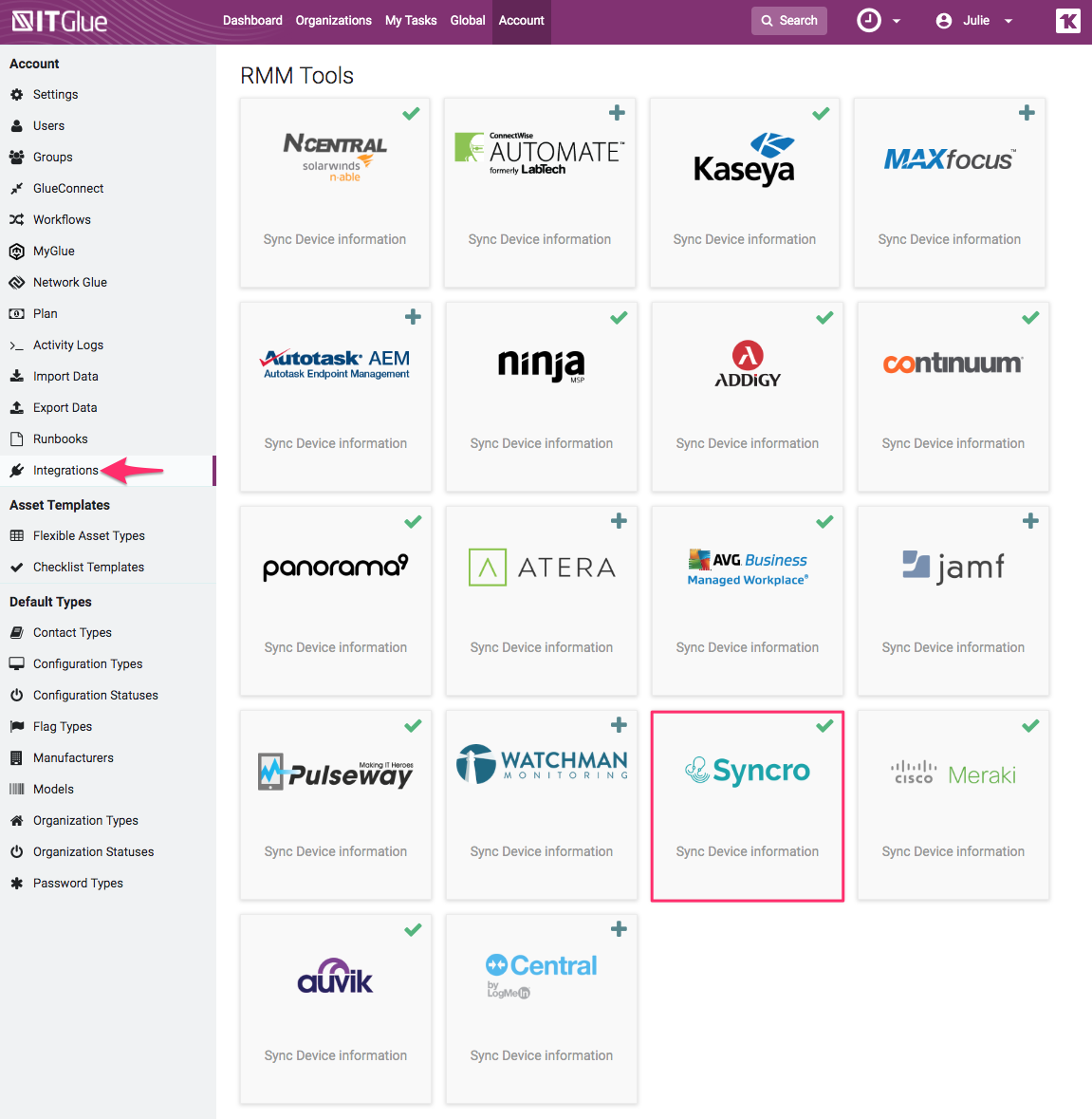Screen dimensions: 1092x1119
Task: Click the Plan money icon
Action: (17, 314)
